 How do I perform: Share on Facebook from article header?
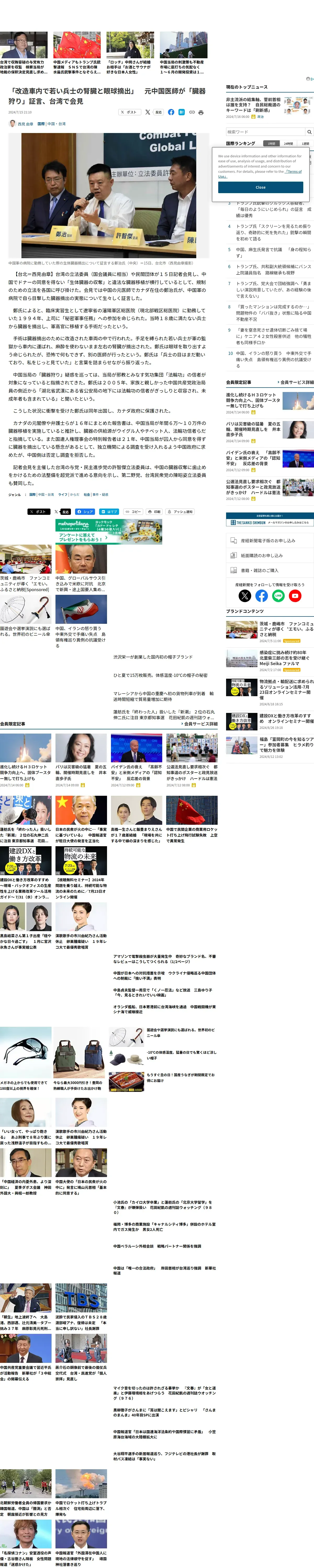click(x=171, y=112)
